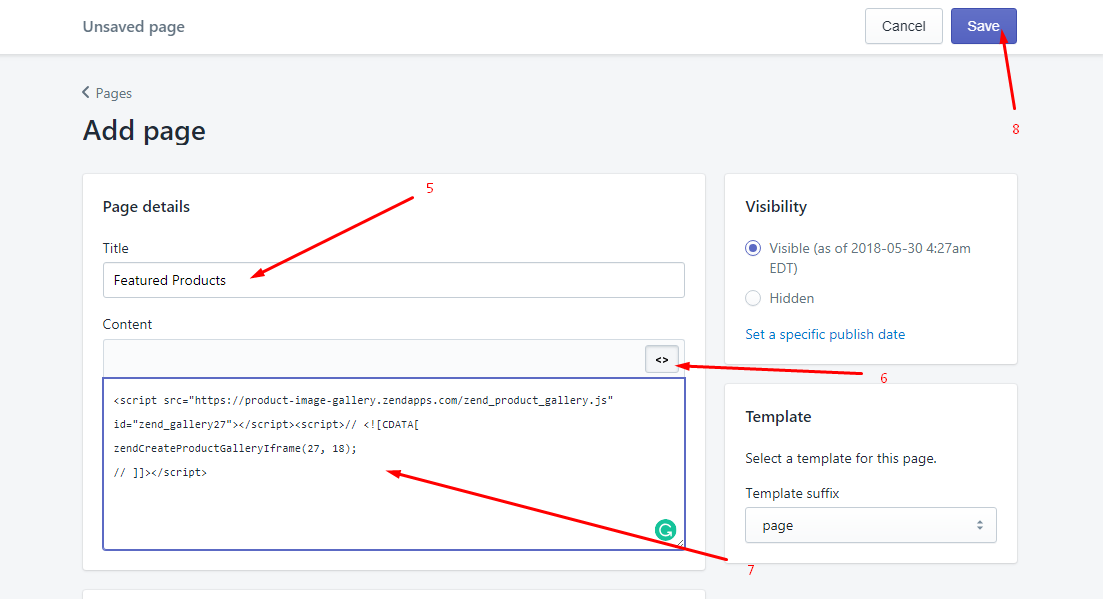This screenshot has width=1103, height=599.
Task: Click 'Select a template for this page.' text
Action: [841, 458]
